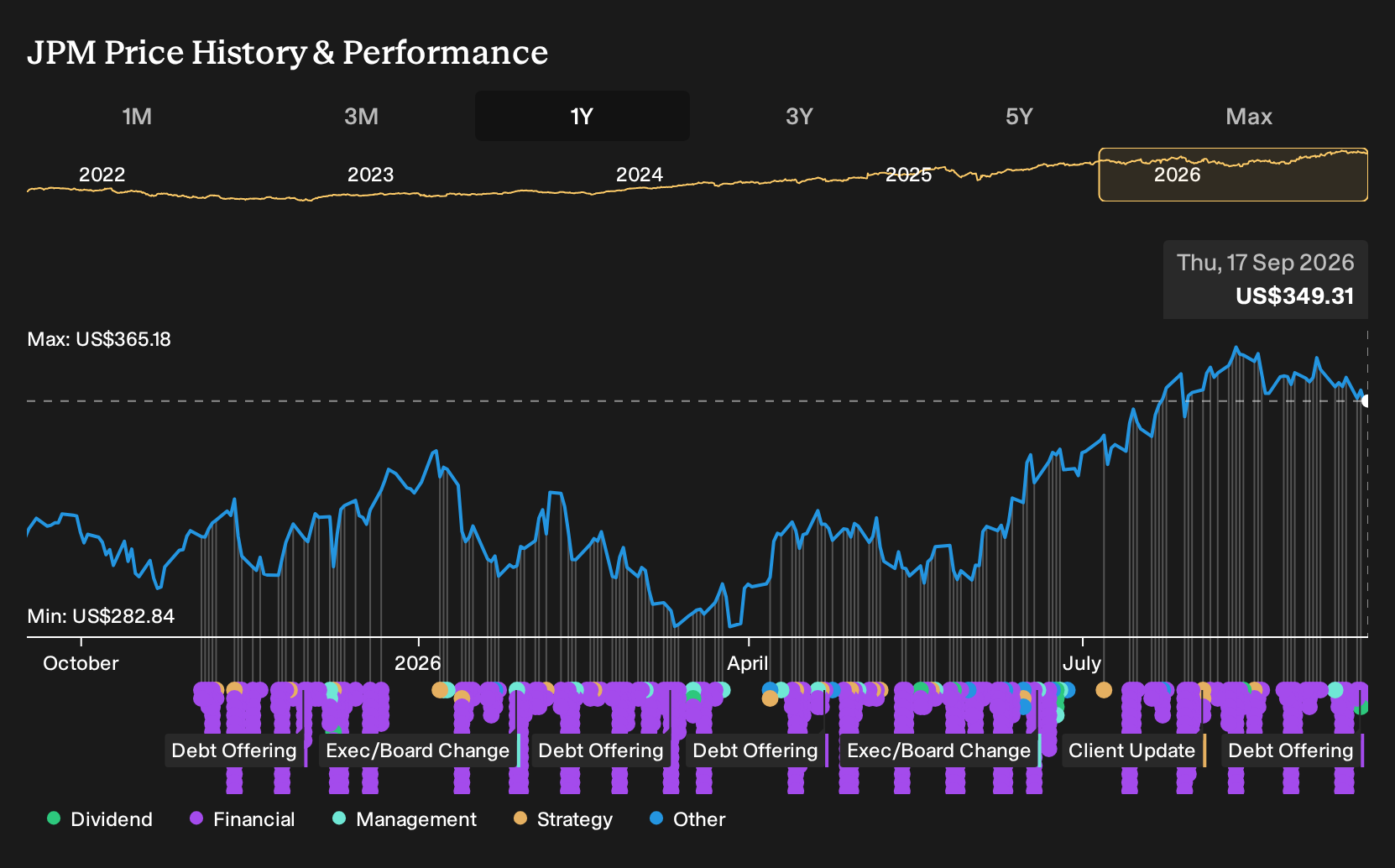Click the lone Strategy dot right of the July label

click(1104, 690)
